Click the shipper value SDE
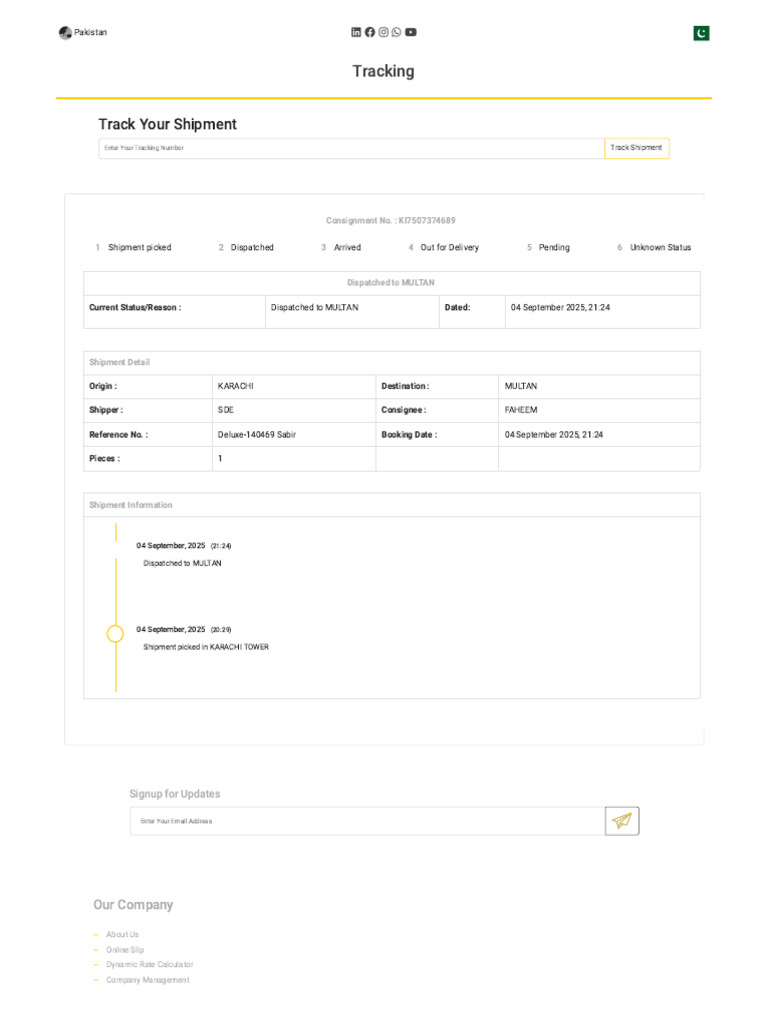The height and width of the screenshot is (1024, 768). tap(226, 410)
